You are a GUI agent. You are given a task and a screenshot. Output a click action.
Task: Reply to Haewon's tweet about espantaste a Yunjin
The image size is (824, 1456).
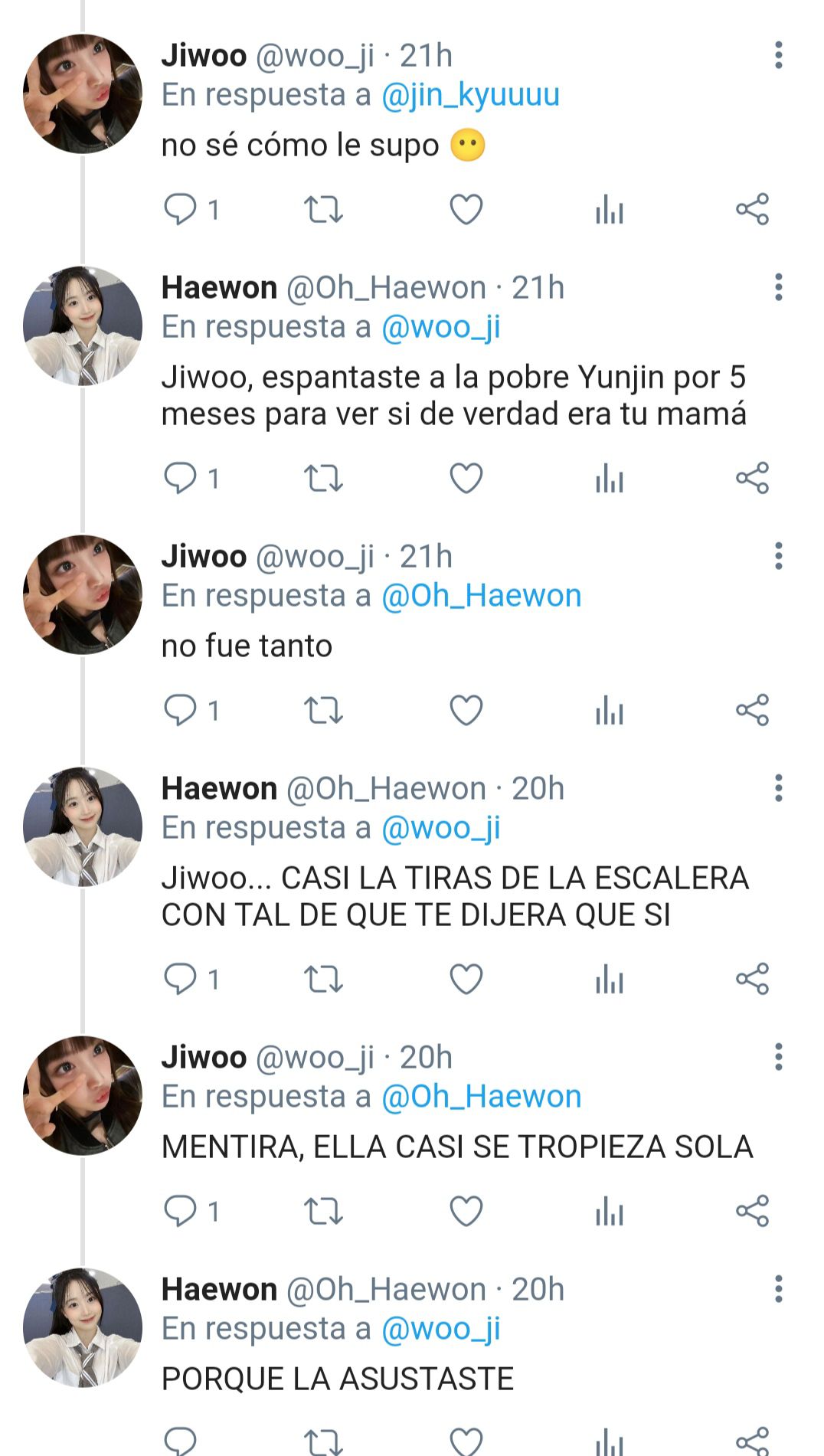pyautogui.click(x=181, y=478)
